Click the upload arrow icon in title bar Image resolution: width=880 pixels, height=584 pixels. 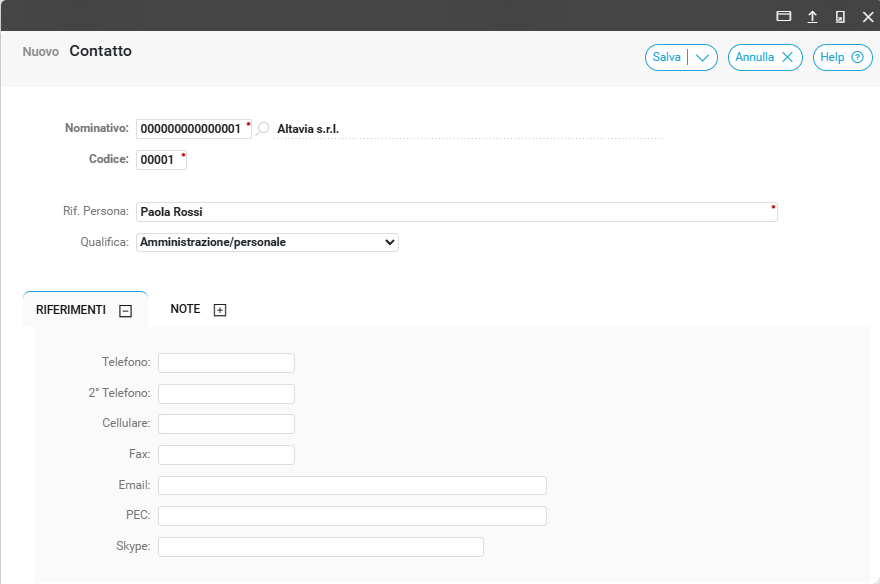(812, 16)
